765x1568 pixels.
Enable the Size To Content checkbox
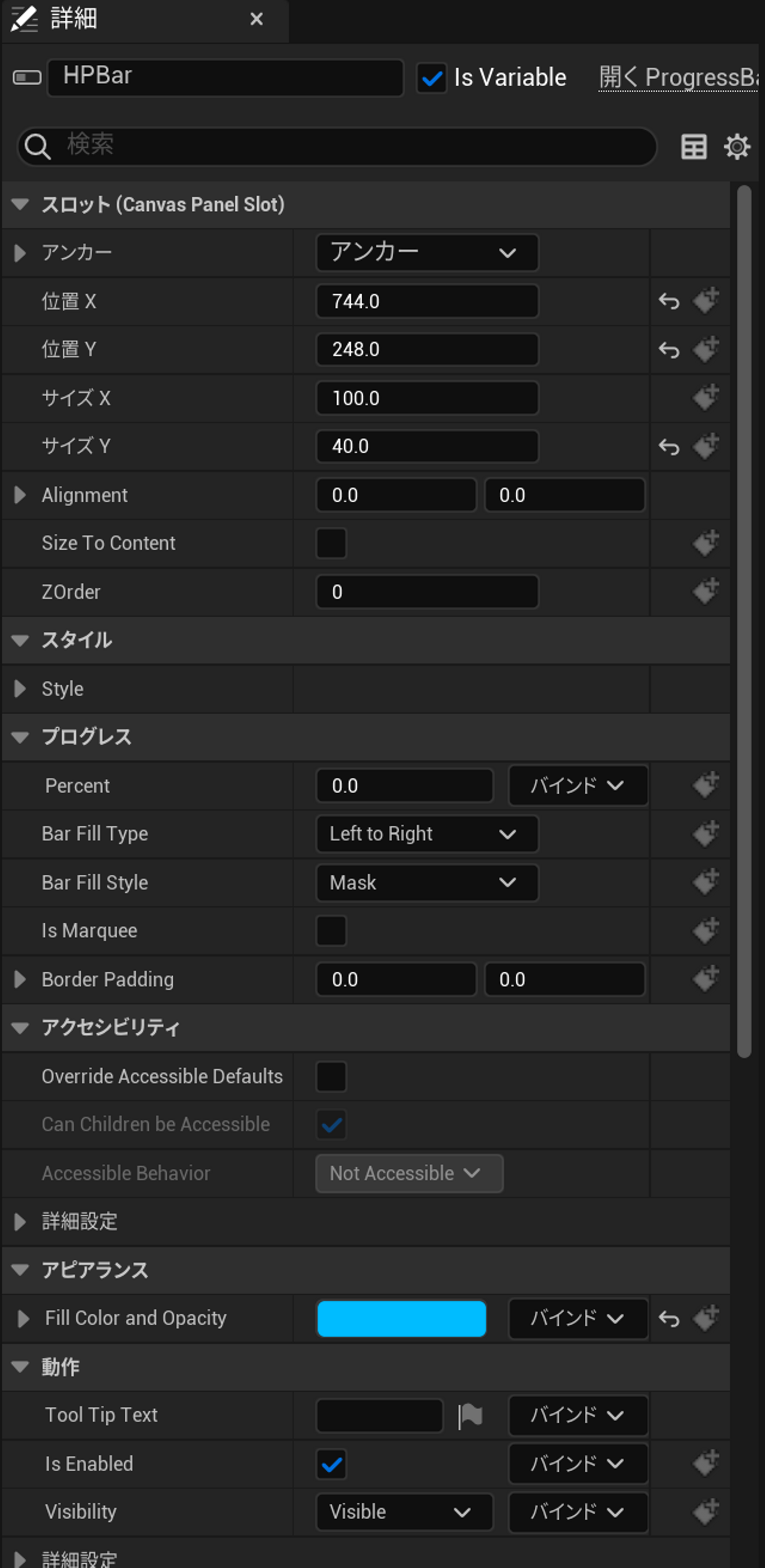tap(331, 544)
